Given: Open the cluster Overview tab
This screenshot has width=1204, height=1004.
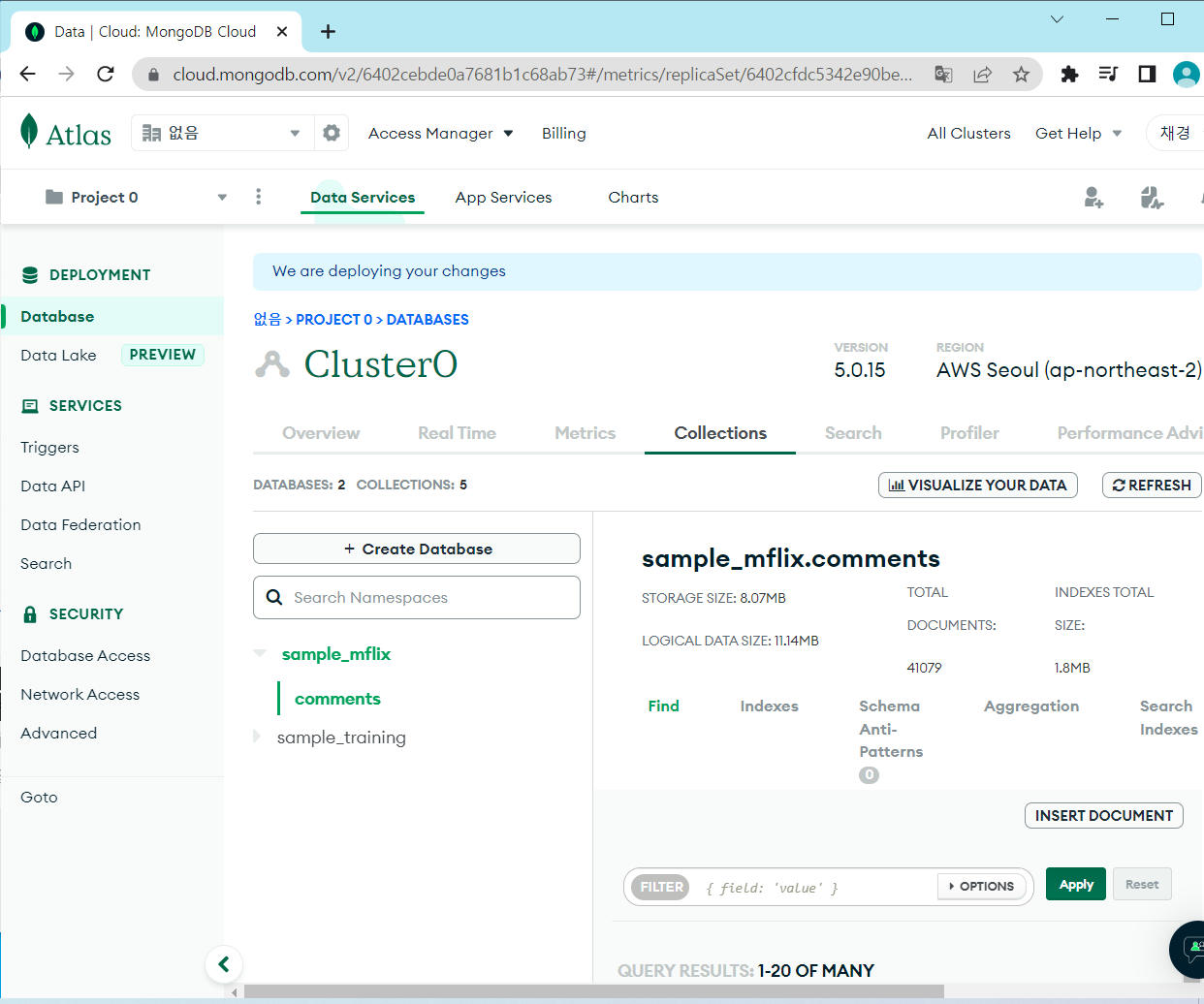Looking at the screenshot, I should [x=321, y=433].
